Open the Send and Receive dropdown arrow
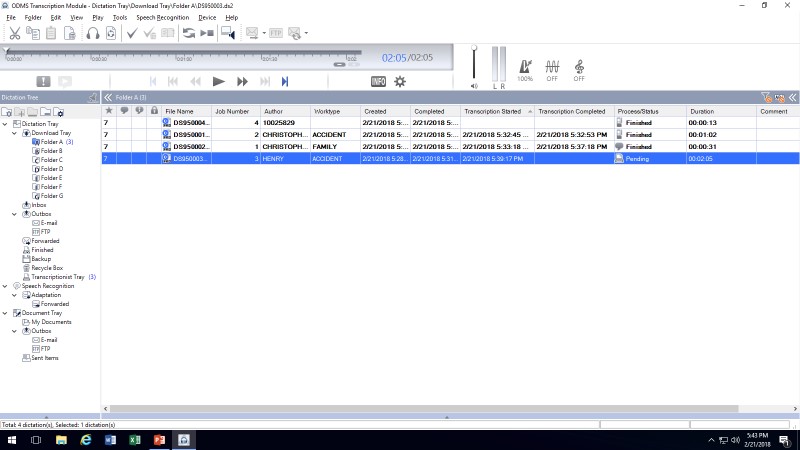Viewport: 800px width, 450px height. (306, 34)
